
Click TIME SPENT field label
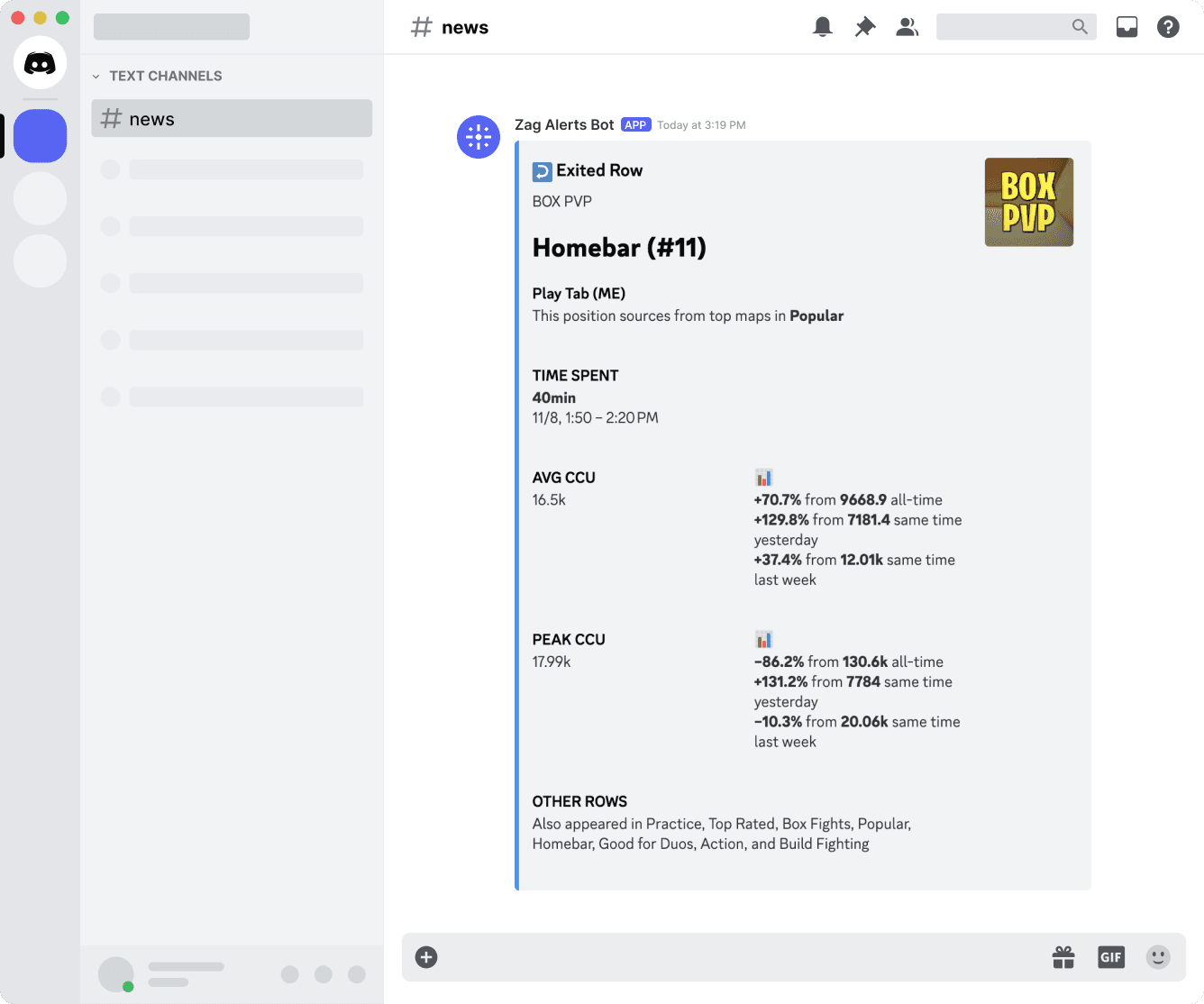pos(575,375)
